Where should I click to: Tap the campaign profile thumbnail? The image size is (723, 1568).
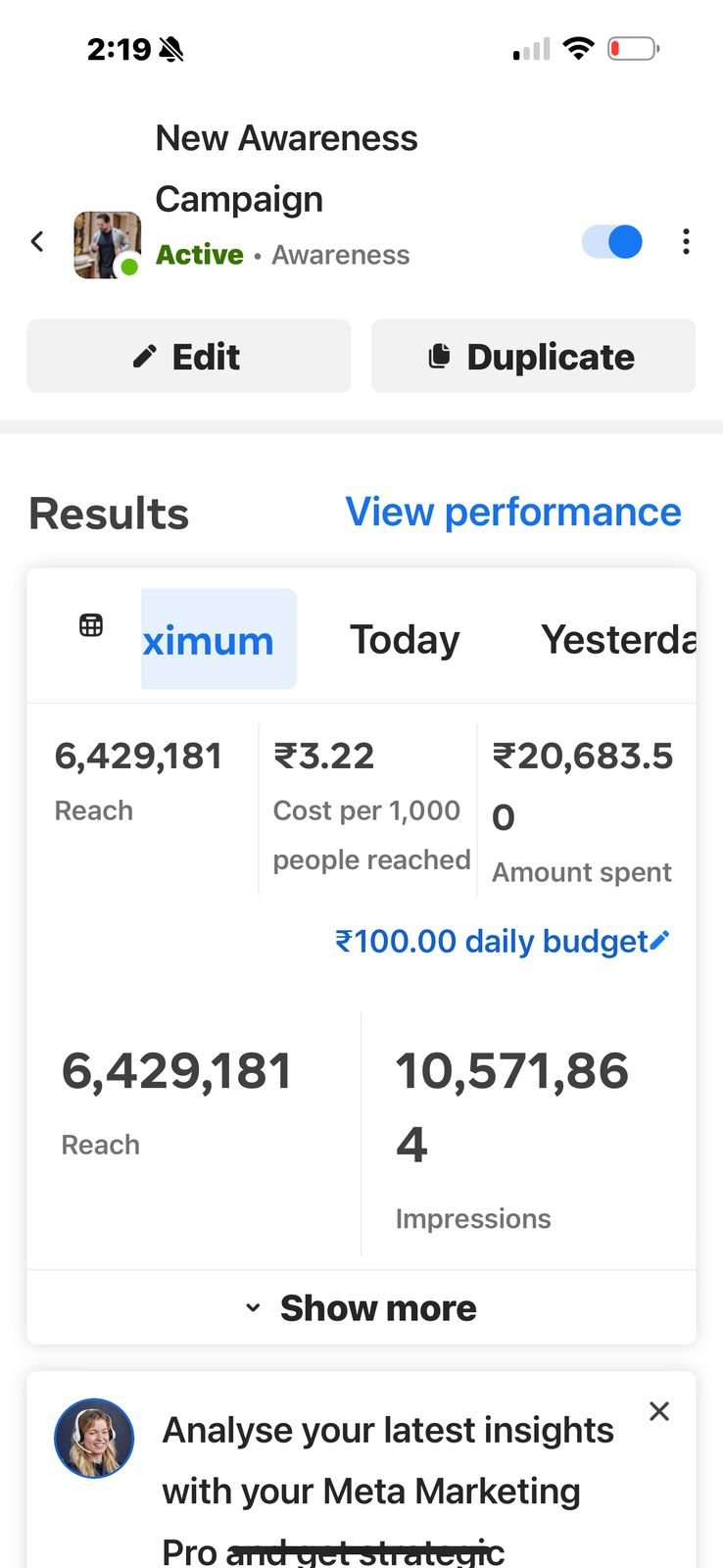(x=108, y=244)
